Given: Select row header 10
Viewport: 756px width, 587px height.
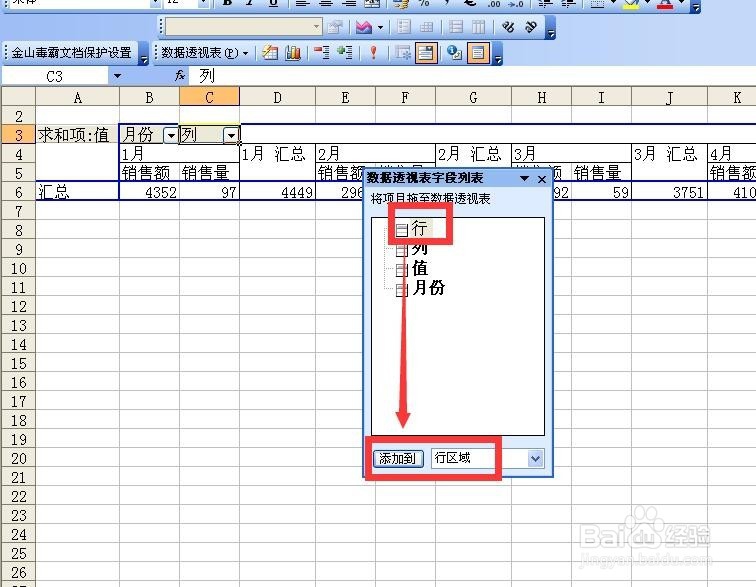Looking at the screenshot, I should coord(18,268).
